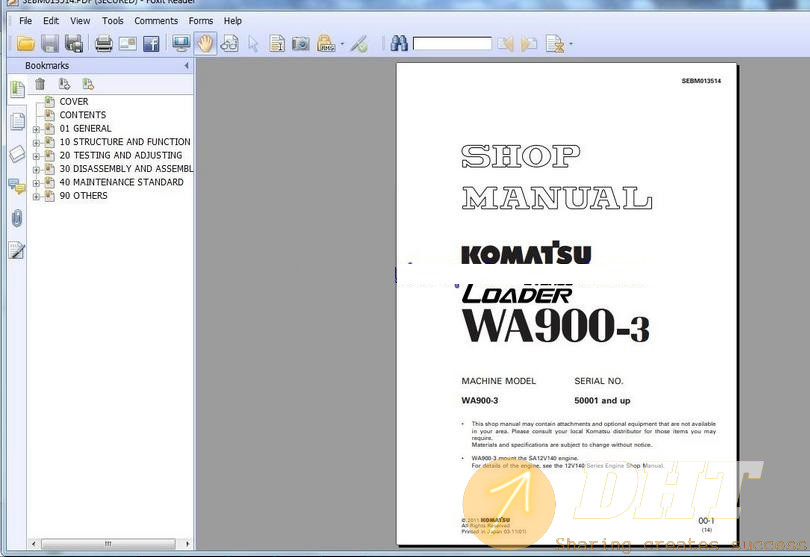
Task: Go to the previous search result arrow
Action: (505, 44)
